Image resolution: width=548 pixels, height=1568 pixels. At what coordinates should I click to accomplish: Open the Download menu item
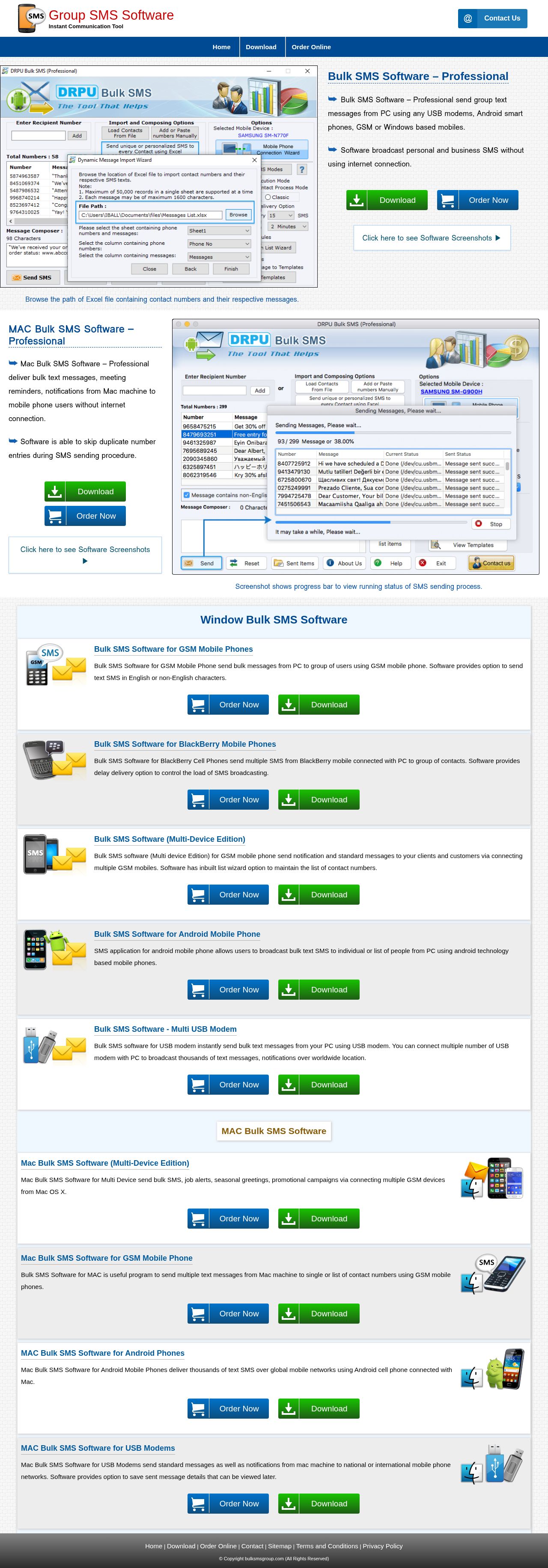click(x=261, y=47)
